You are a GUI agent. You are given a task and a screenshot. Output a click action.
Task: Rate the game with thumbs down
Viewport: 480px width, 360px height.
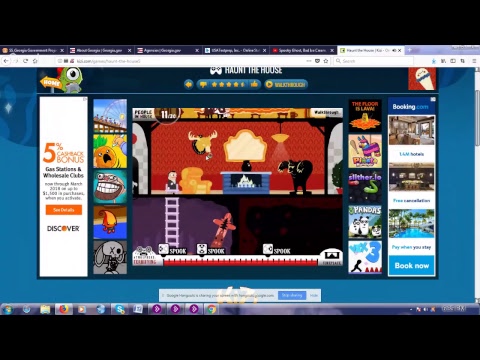(203, 84)
